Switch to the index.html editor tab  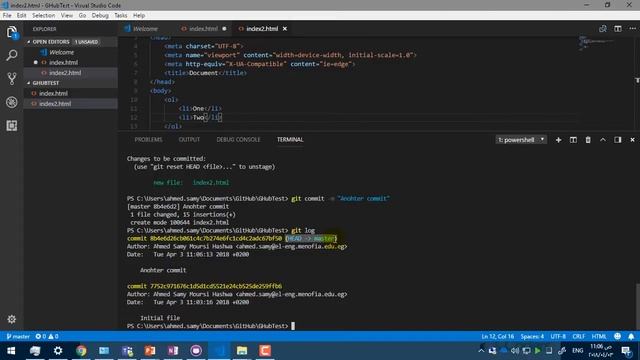[203, 29]
